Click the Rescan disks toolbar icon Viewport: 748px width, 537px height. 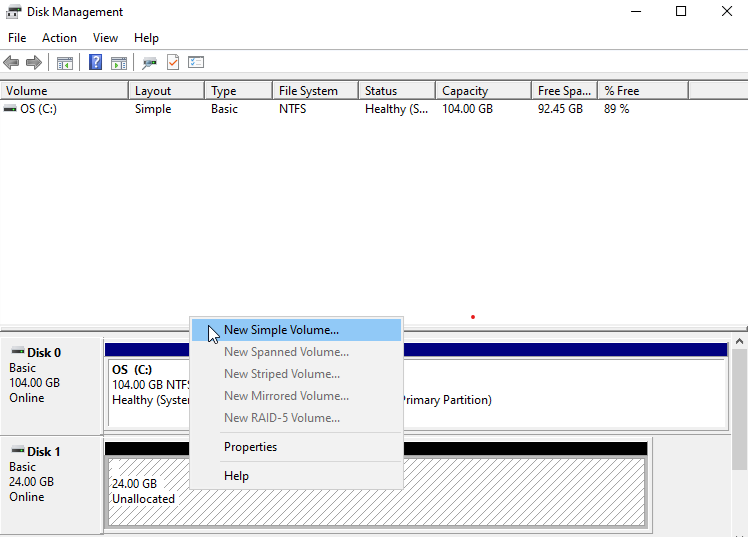coord(149,63)
